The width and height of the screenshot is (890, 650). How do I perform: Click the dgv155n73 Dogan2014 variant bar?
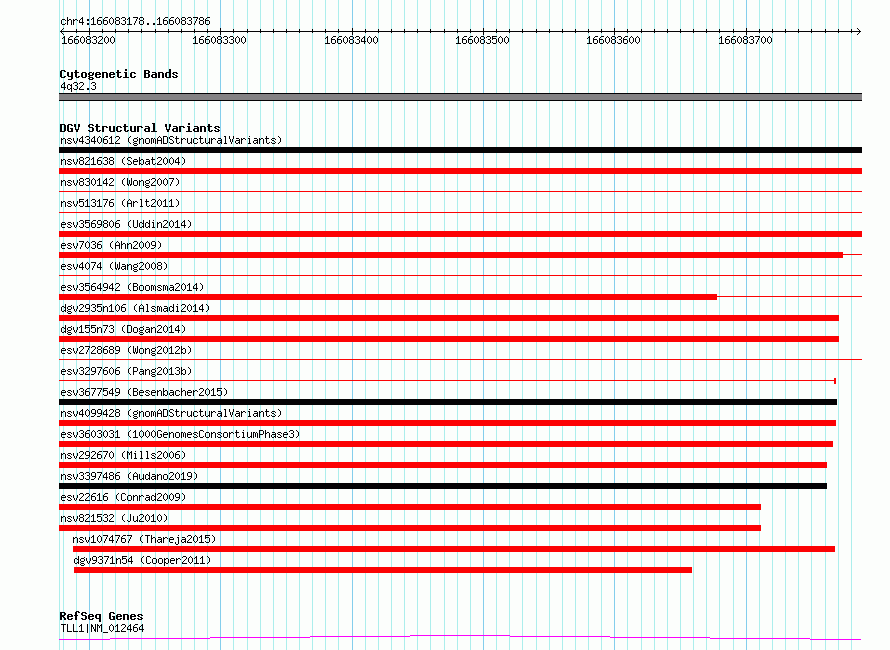pyautogui.click(x=449, y=339)
